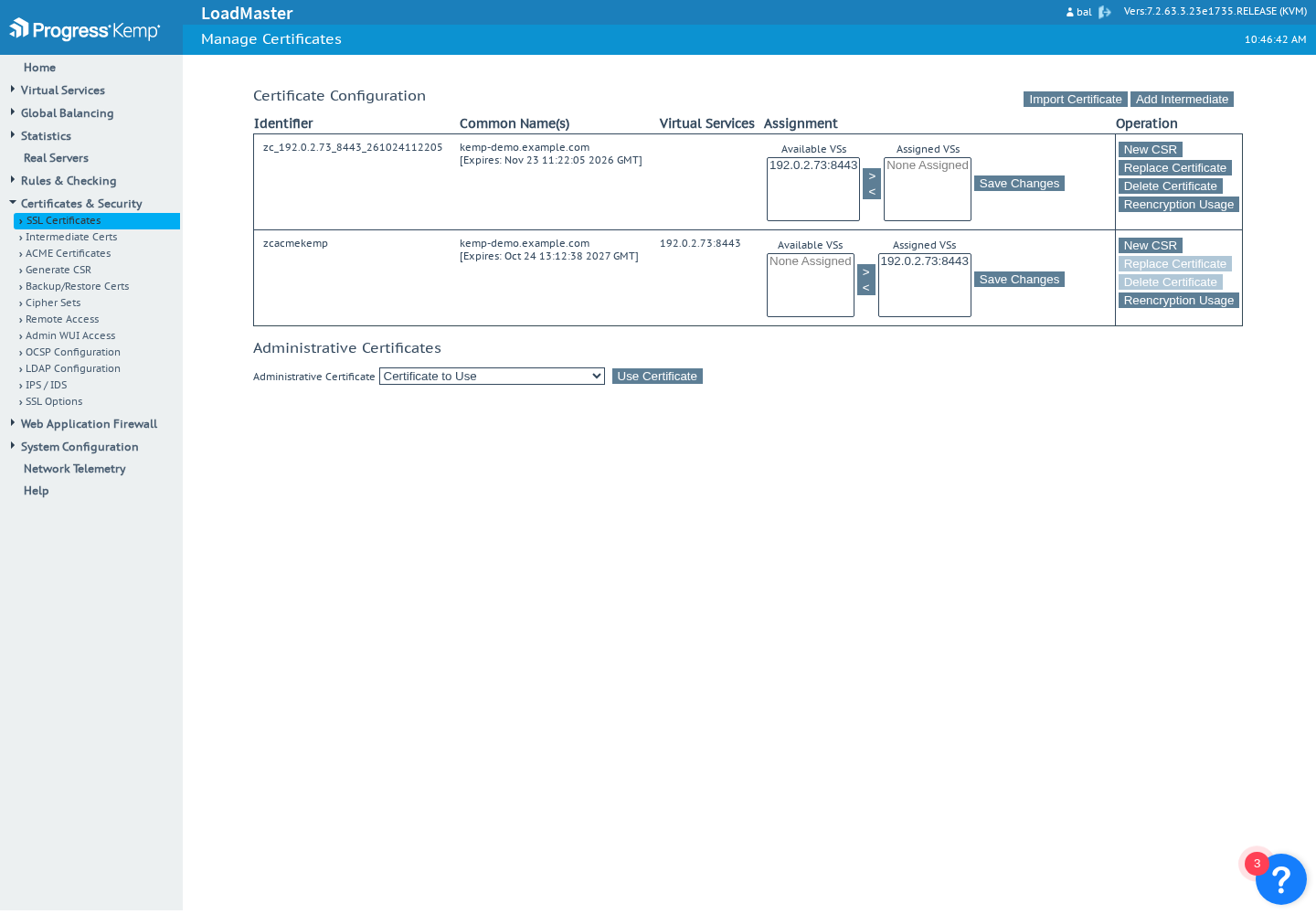Screen dimensions: 1316x914
Task: Open LDAP Configuration submenu item
Action: pyautogui.click(x=72, y=369)
